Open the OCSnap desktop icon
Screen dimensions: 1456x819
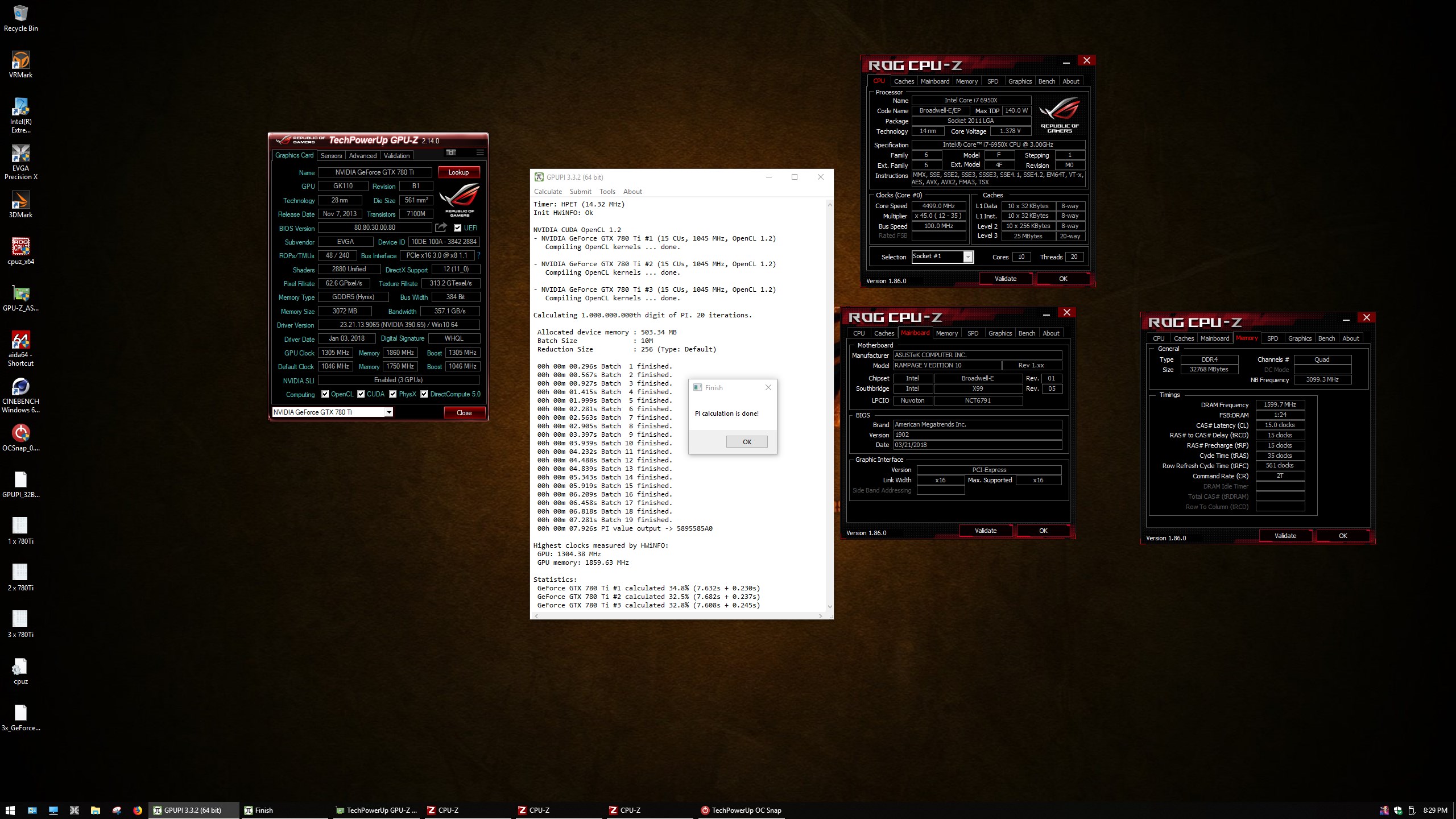[20, 438]
